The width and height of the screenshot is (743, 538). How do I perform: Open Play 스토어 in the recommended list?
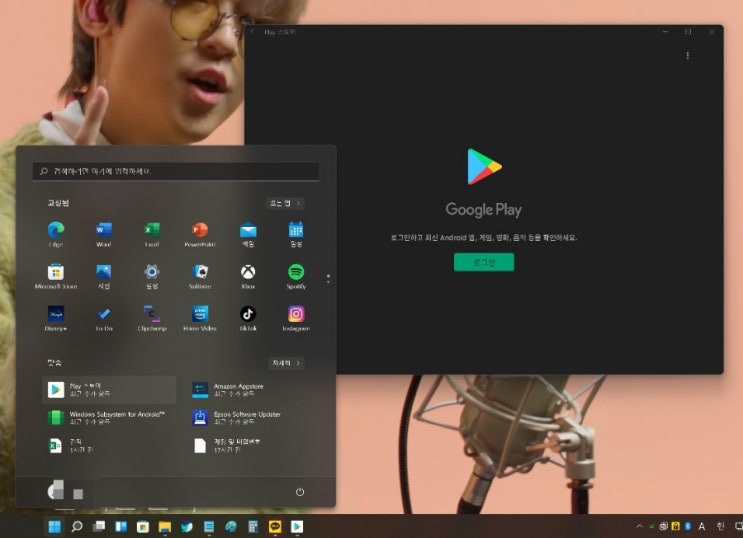click(x=109, y=390)
